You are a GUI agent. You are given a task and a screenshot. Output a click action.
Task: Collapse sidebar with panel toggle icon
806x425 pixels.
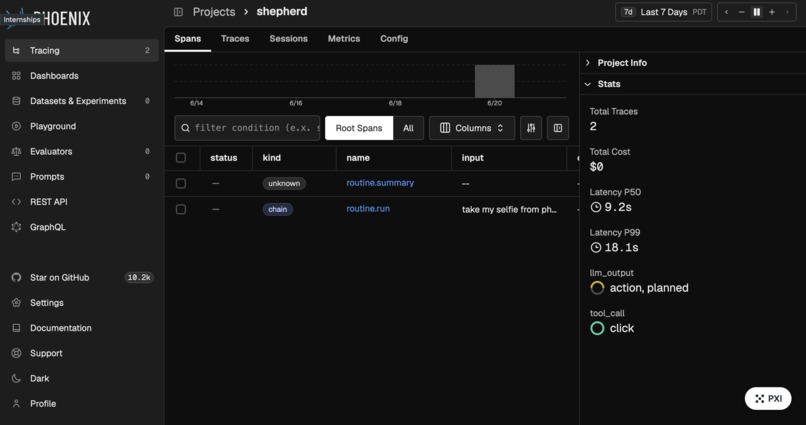pos(178,12)
